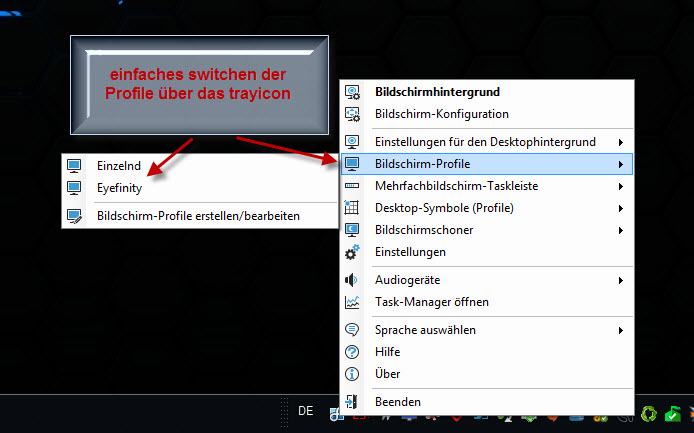The image size is (694, 433).
Task: Click the Bildschirmschoner moon monitor icon
Action: (352, 230)
